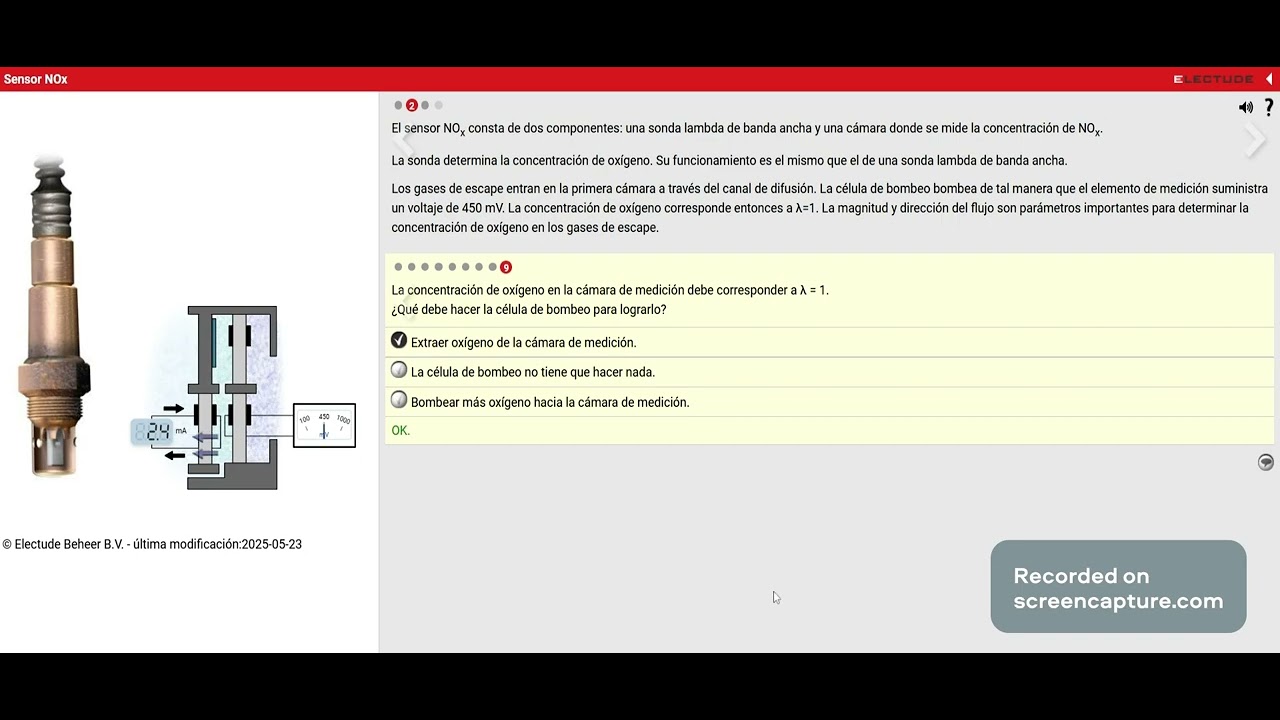Click the Electude Beheer copyright text
This screenshot has height=720, width=1280.
[152, 545]
